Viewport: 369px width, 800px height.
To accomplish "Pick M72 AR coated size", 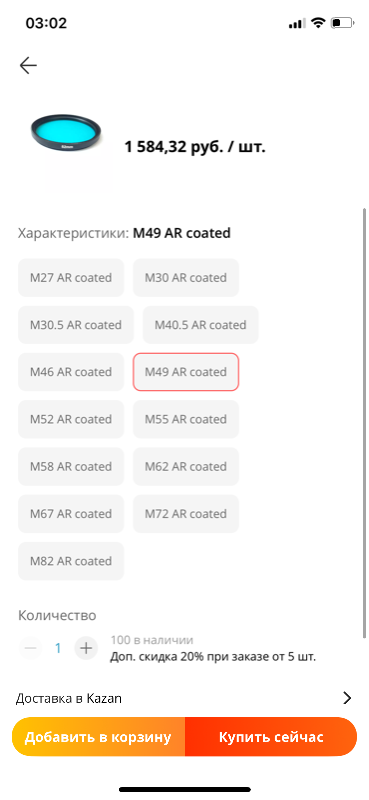I will point(186,514).
